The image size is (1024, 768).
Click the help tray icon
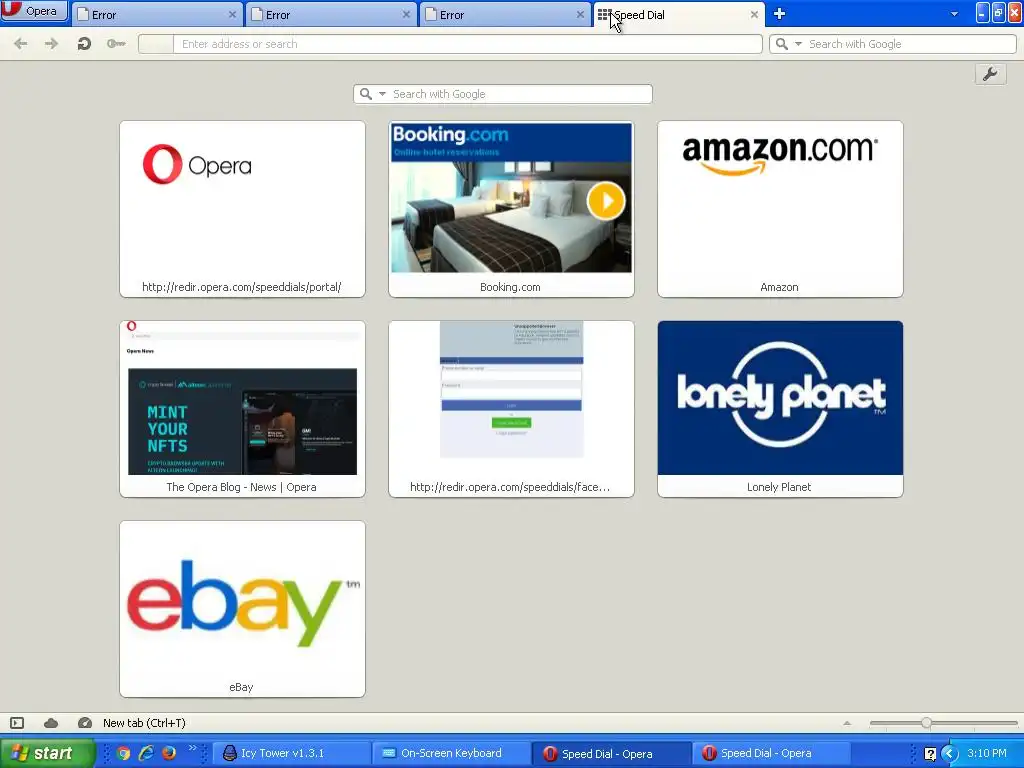pos(931,754)
